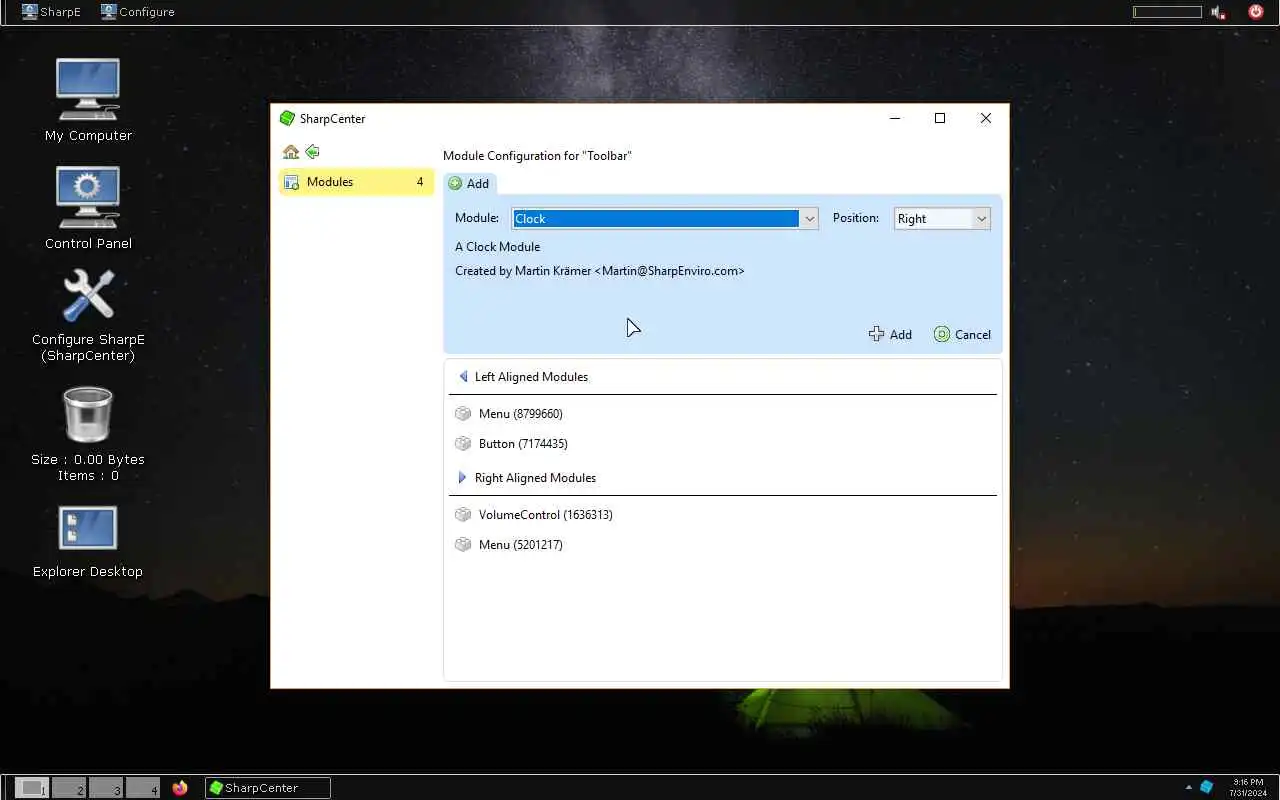Select VolumeControl (1636313) module row
The width and height of the screenshot is (1280, 800).
coord(723,515)
